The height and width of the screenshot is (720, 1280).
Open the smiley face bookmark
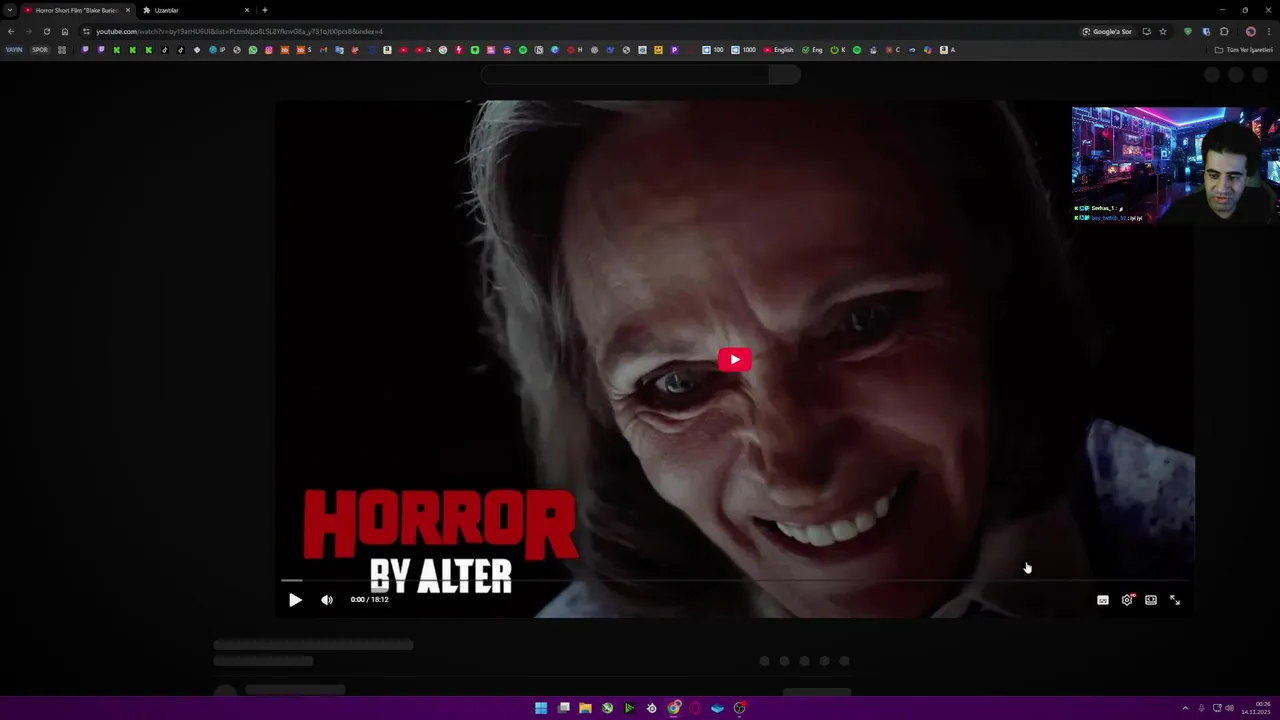[x=658, y=50]
